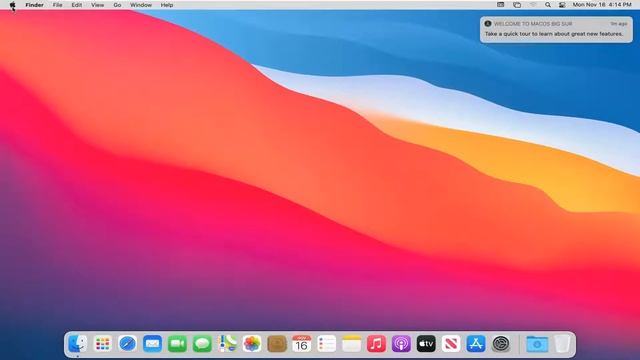Open Launchpad from the Dock
Viewport: 640px width, 360px height.
102,344
